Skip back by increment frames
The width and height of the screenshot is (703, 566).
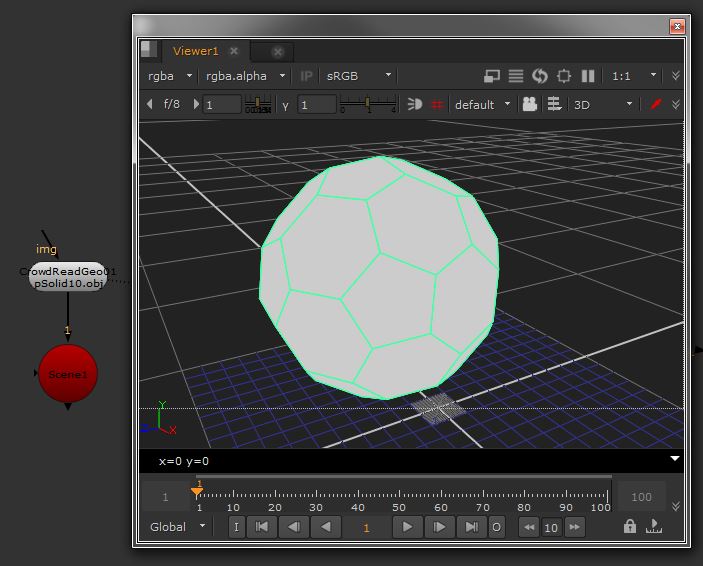(x=529, y=527)
